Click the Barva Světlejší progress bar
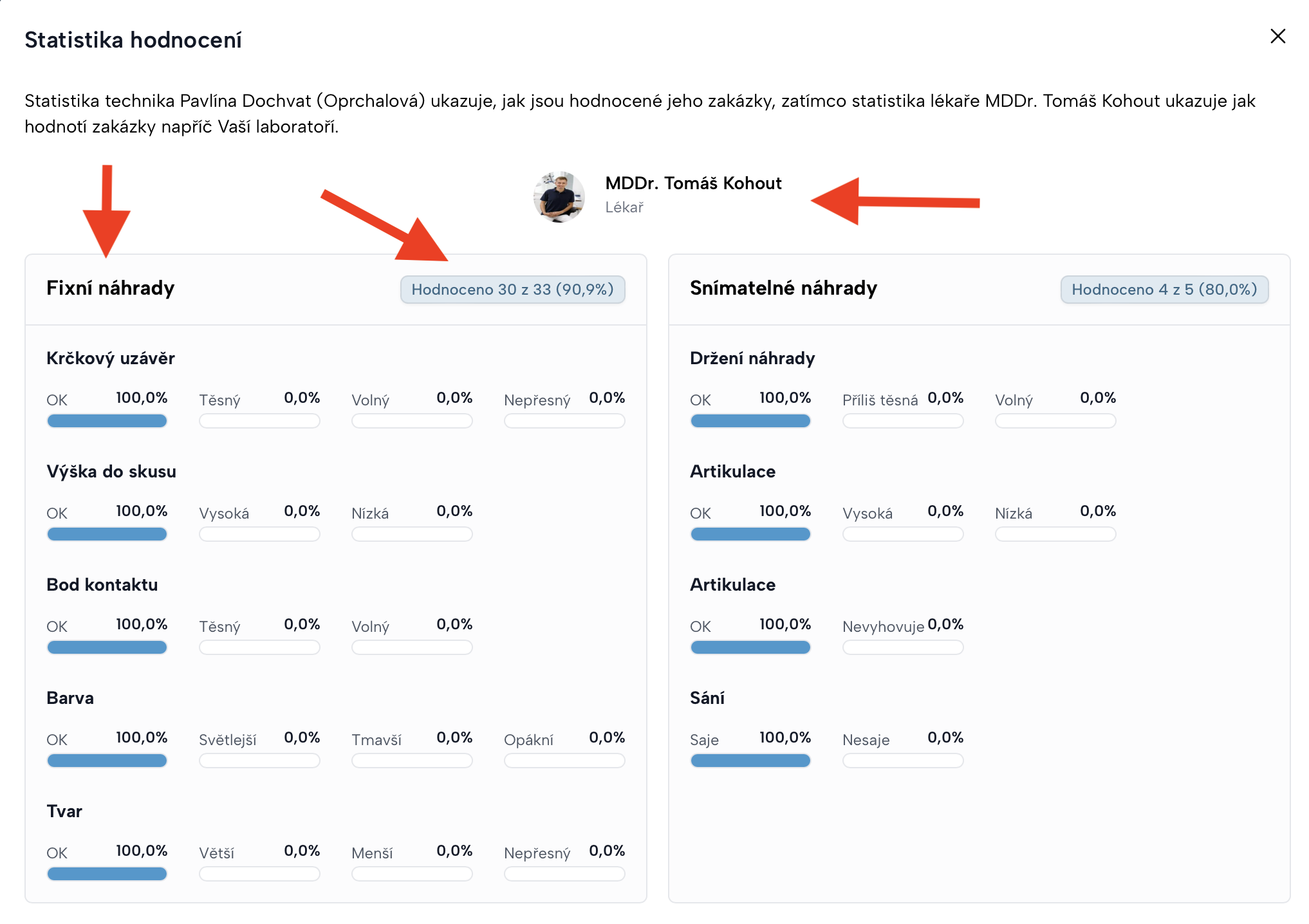The image size is (1309, 924). (x=259, y=761)
